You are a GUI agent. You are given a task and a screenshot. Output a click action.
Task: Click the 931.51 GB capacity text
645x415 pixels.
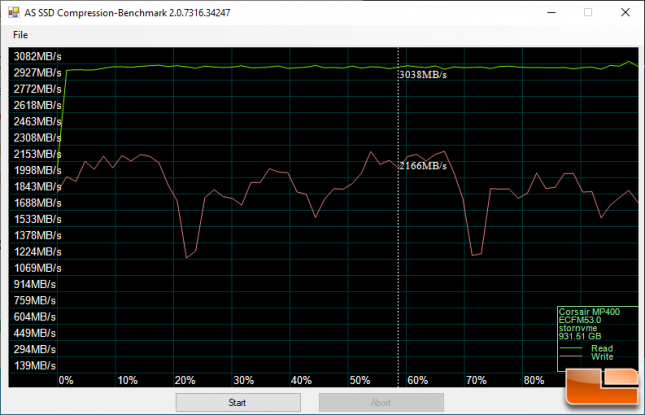point(580,336)
